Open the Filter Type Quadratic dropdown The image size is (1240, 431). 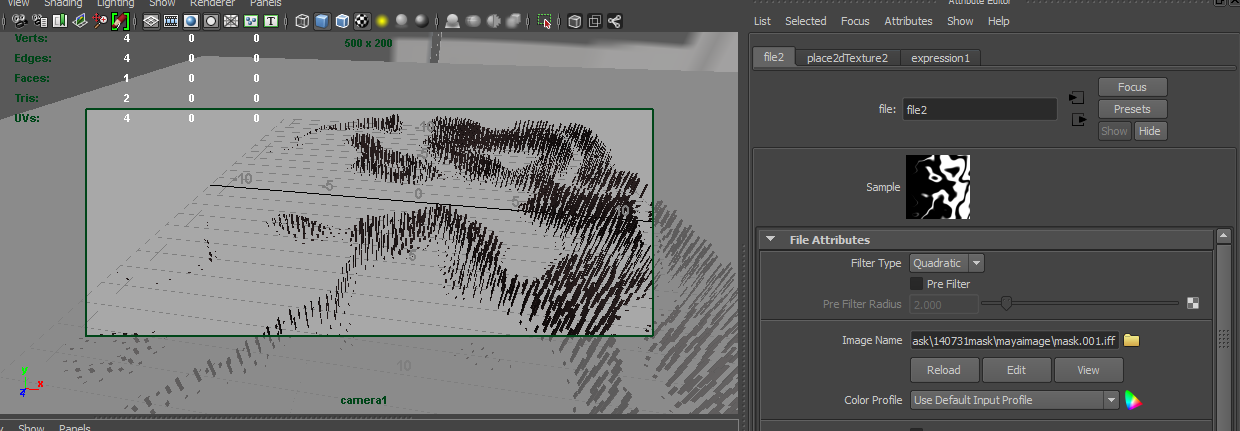pyautogui.click(x=946, y=263)
